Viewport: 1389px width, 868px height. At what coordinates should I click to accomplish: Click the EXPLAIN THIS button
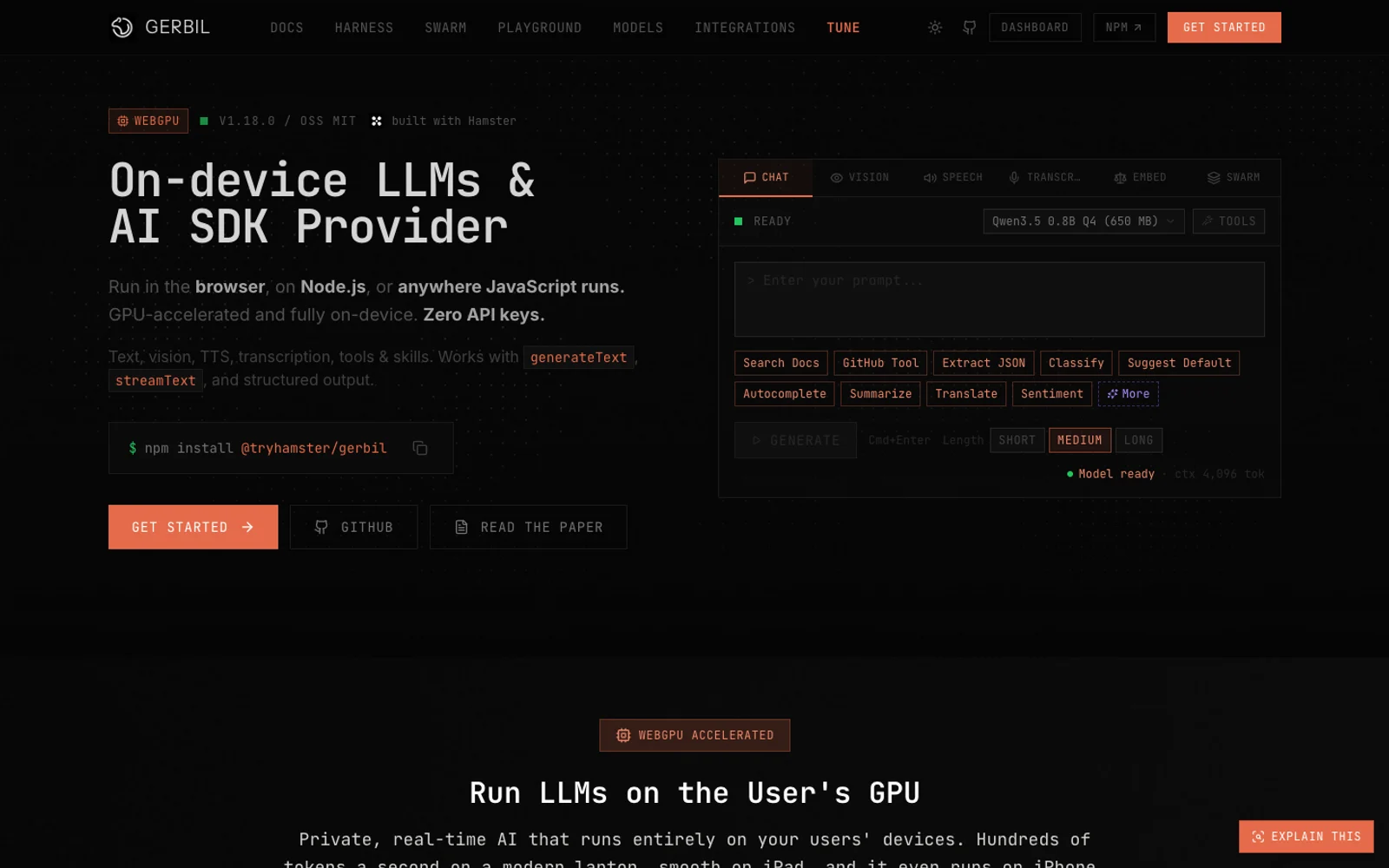pyautogui.click(x=1306, y=837)
